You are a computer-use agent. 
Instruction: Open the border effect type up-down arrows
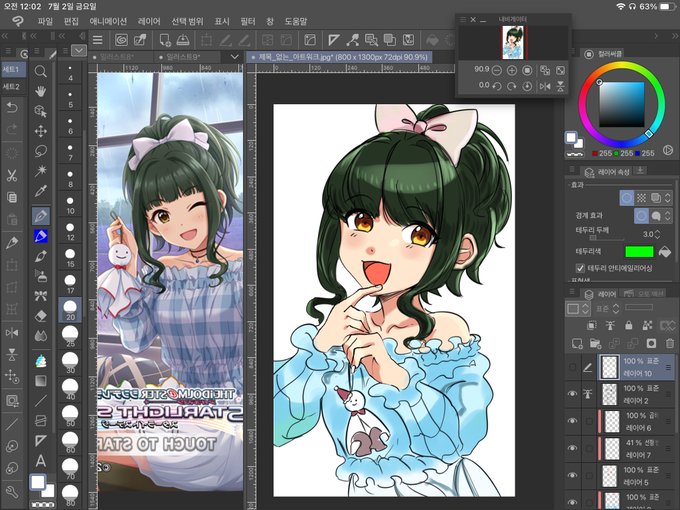666,216
